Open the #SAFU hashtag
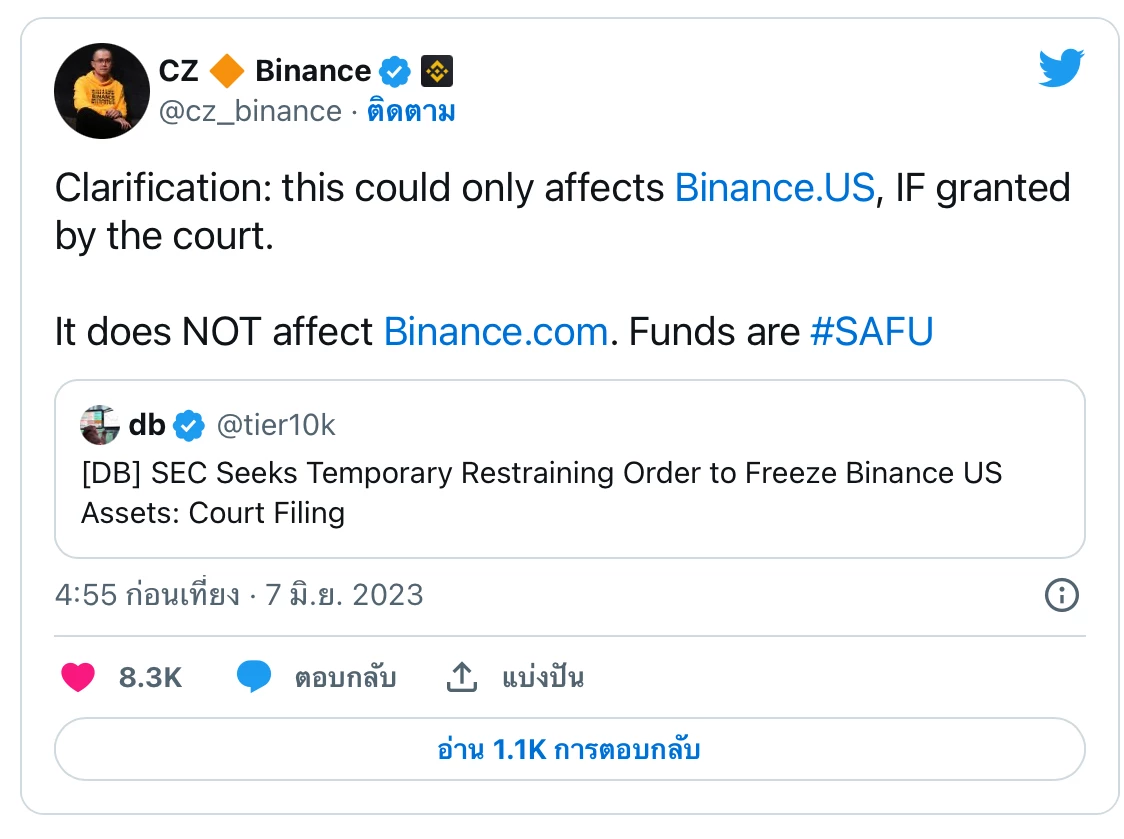Image resolution: width=1124 pixels, height=839 pixels. 873,331
